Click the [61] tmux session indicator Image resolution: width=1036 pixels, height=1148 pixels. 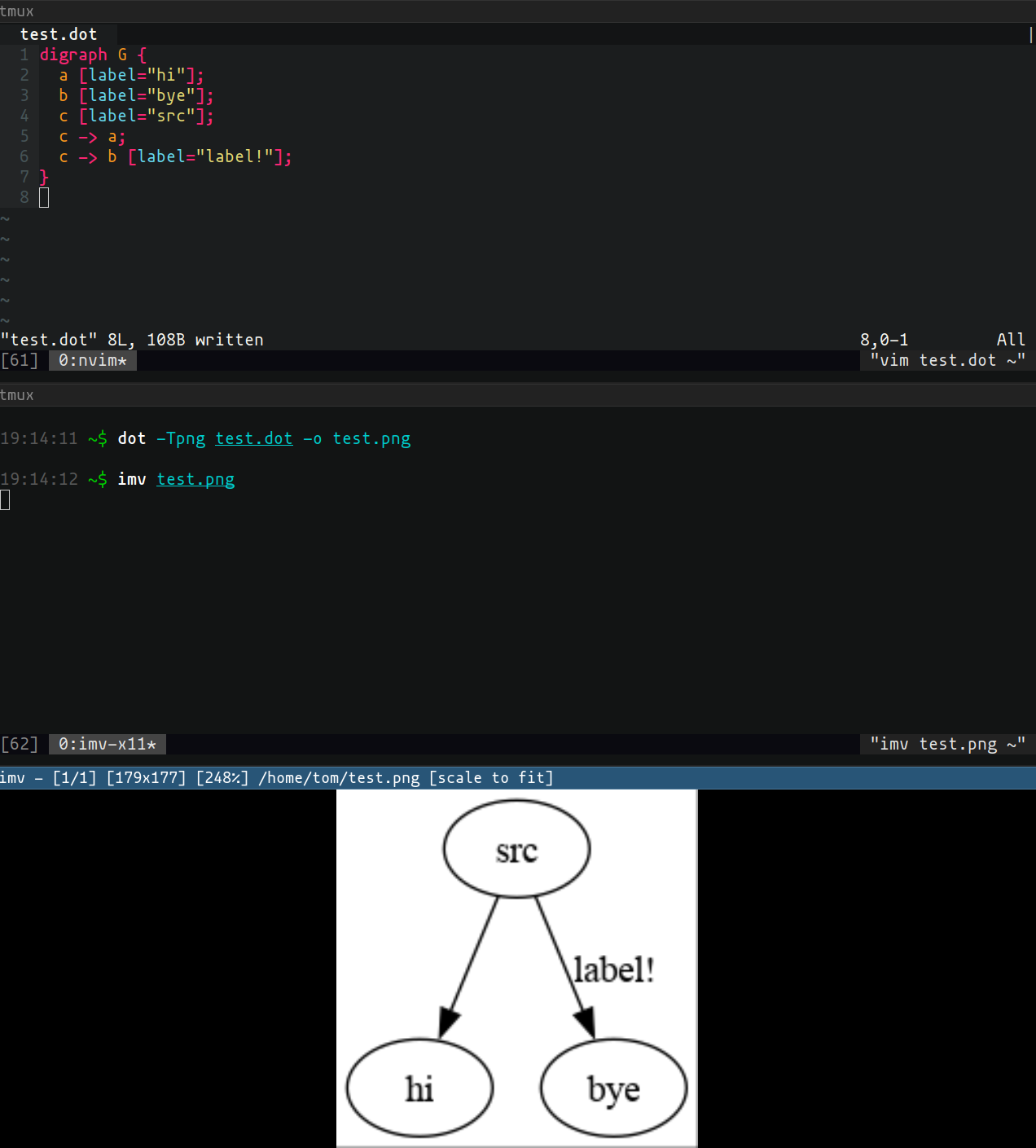click(20, 360)
